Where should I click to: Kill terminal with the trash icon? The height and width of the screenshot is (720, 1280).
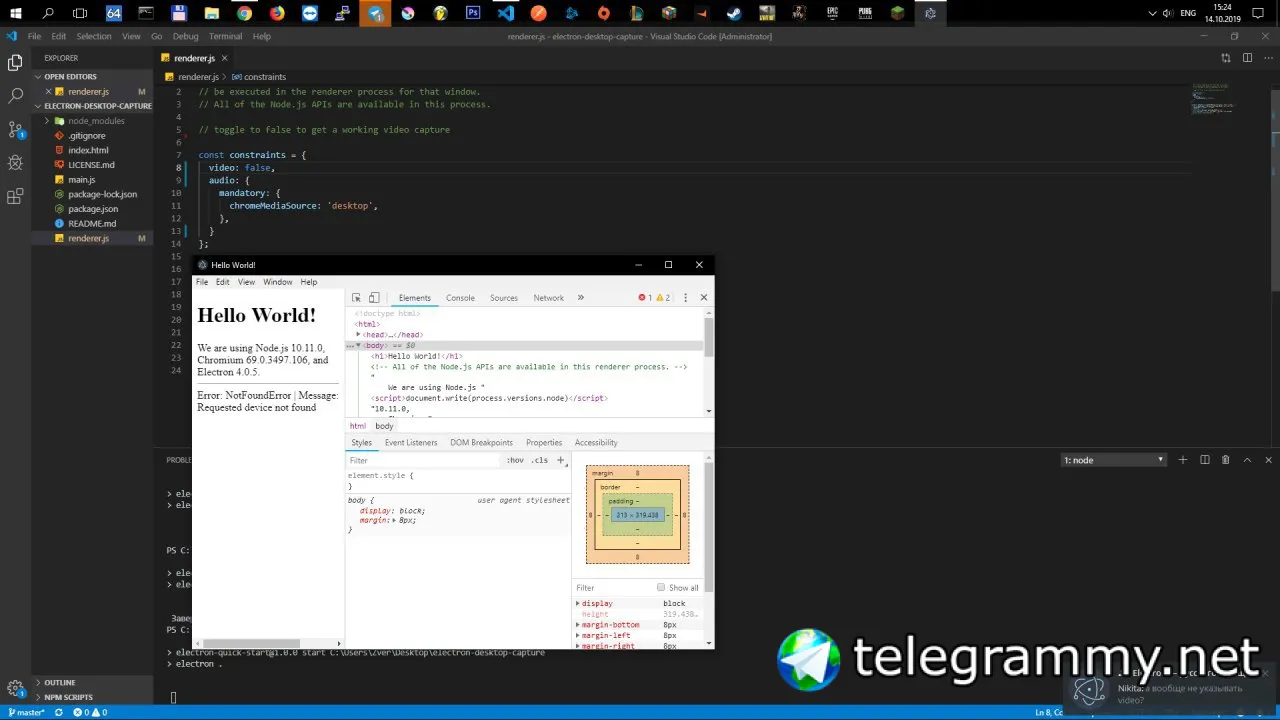coord(1226,460)
